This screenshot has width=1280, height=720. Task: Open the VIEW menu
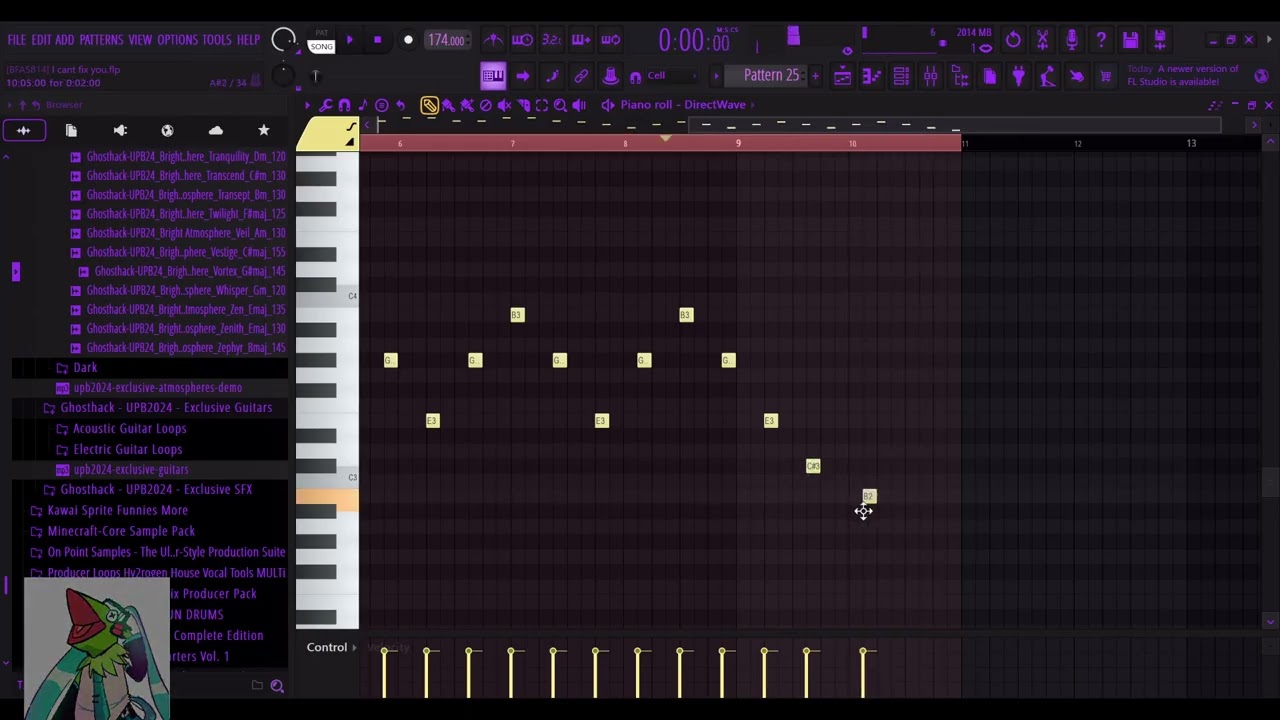(x=140, y=40)
